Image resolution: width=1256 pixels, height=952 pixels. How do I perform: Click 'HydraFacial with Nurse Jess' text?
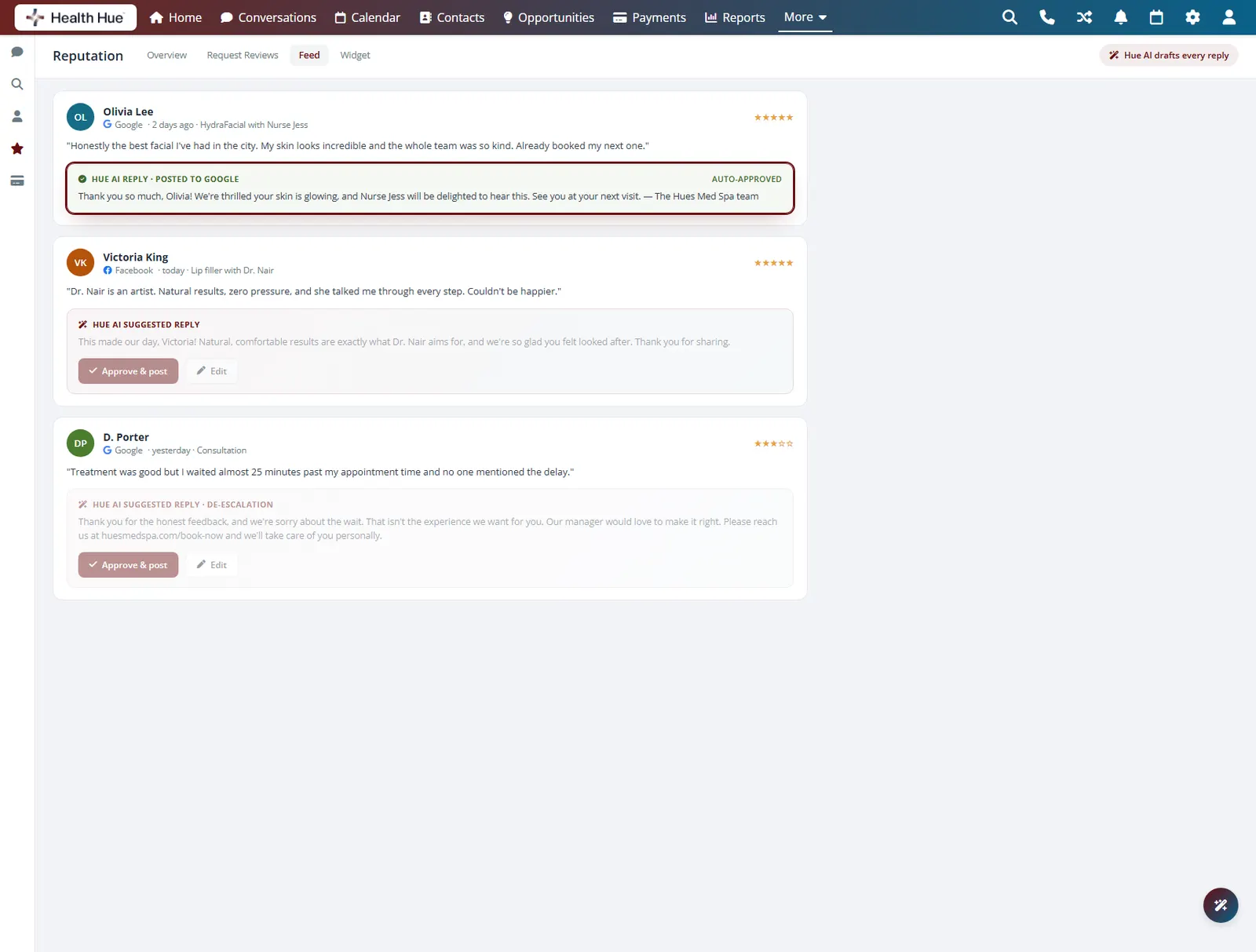[x=254, y=125]
